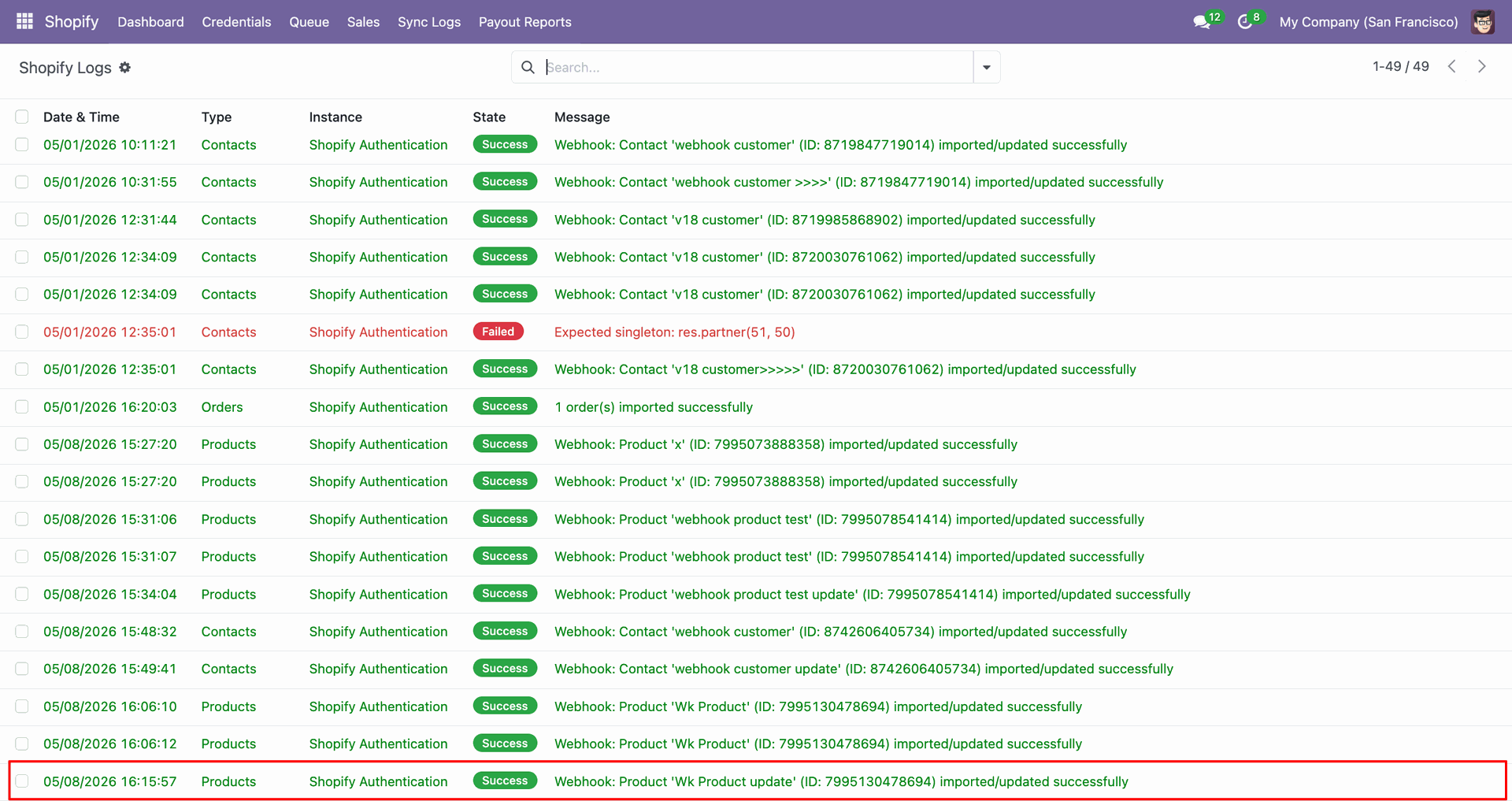Open the Sales menu
The height and width of the screenshot is (801, 1512).
coord(363,22)
